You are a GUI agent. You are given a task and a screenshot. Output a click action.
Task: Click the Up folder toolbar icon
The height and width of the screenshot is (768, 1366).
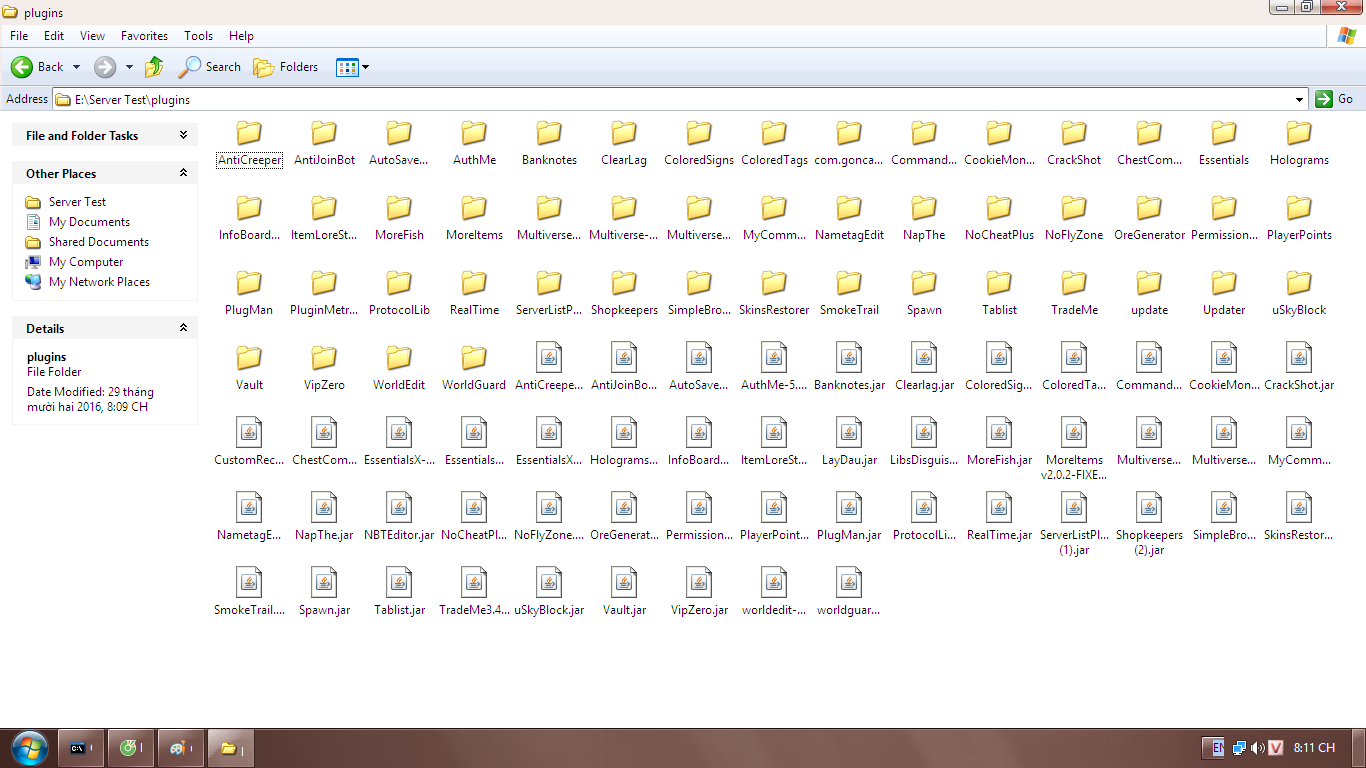(x=154, y=67)
